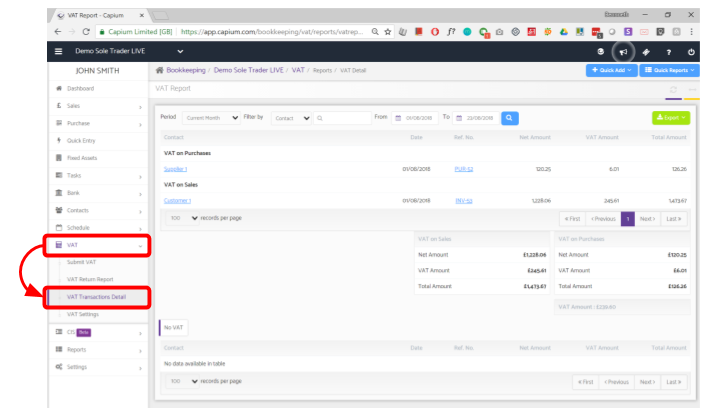This screenshot has width=706, height=416.
Task: Expand Sales menu in sidebar
Action: pyautogui.click(x=98, y=106)
